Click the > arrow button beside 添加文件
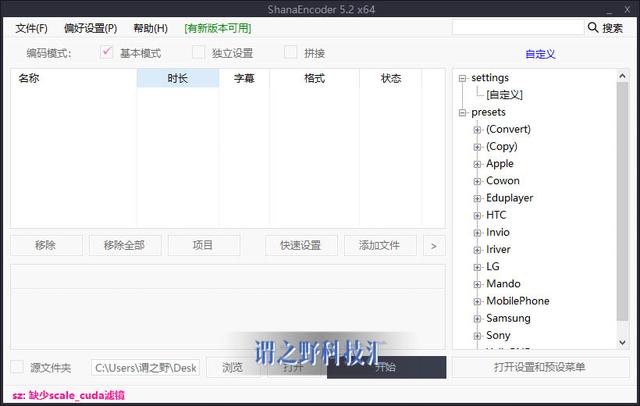640x406 pixels. click(x=433, y=245)
